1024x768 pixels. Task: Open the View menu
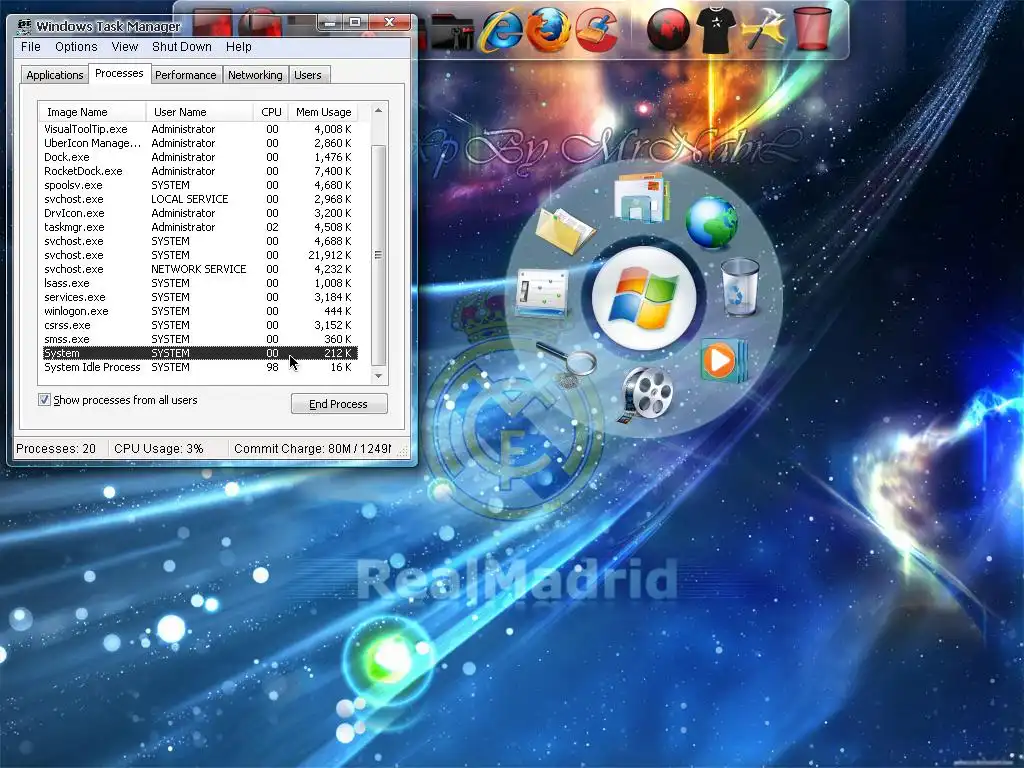click(124, 46)
